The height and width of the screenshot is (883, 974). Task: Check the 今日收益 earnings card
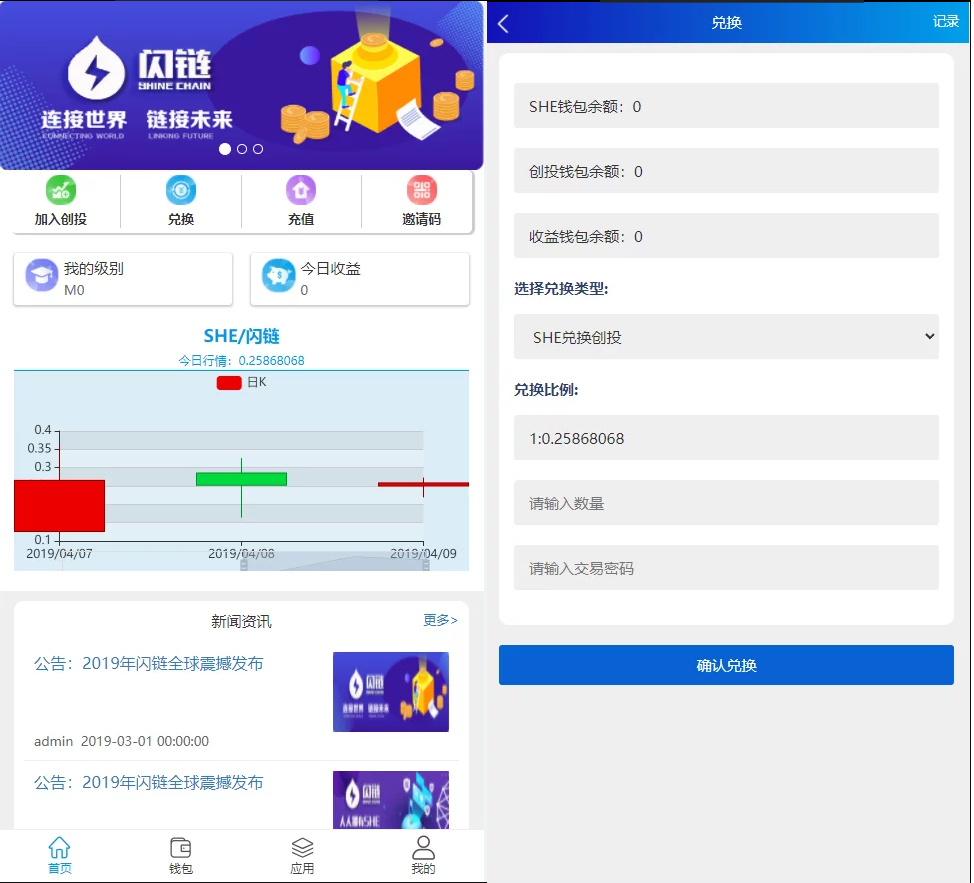360,278
